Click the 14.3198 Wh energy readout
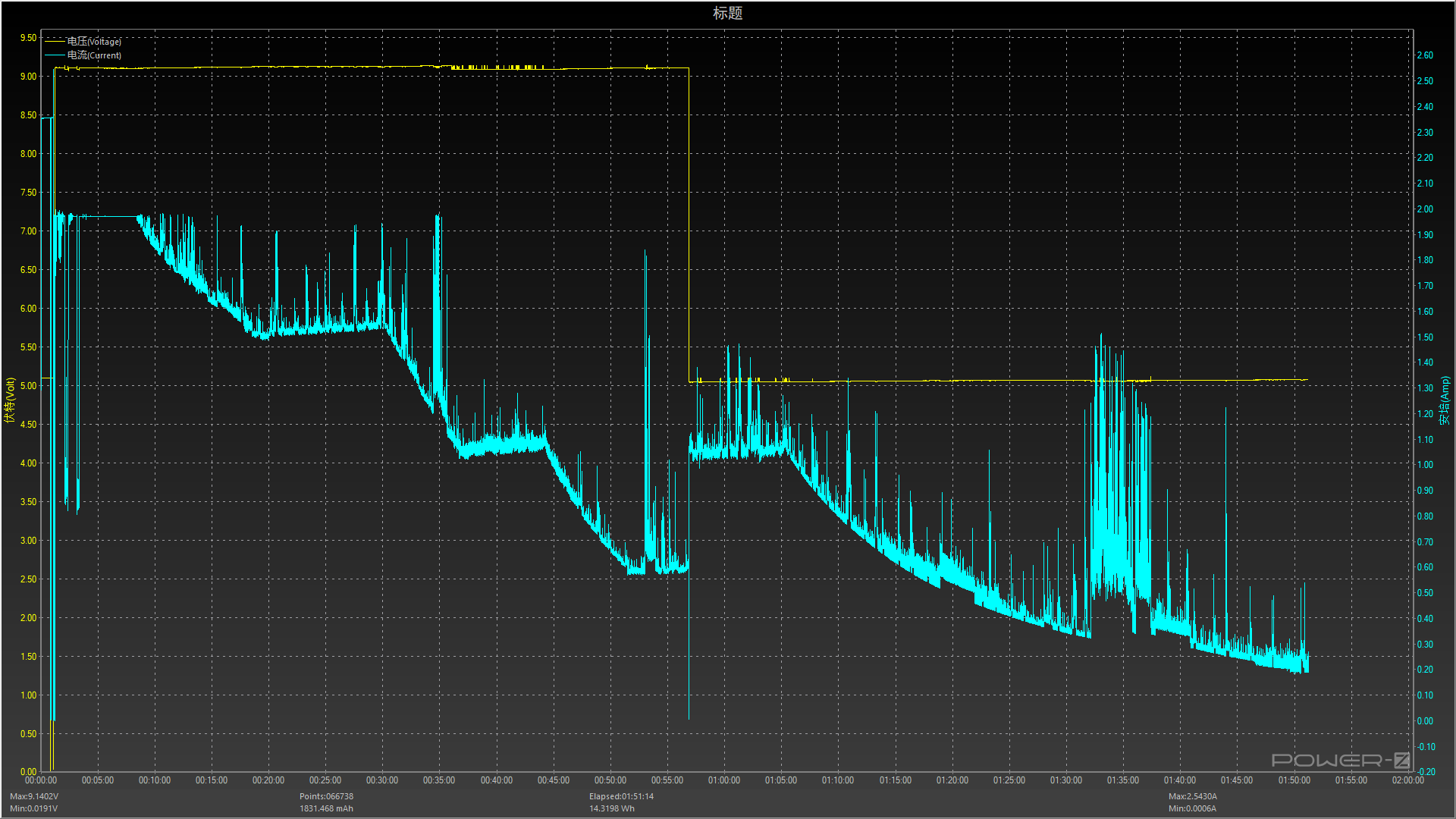 pos(612,808)
